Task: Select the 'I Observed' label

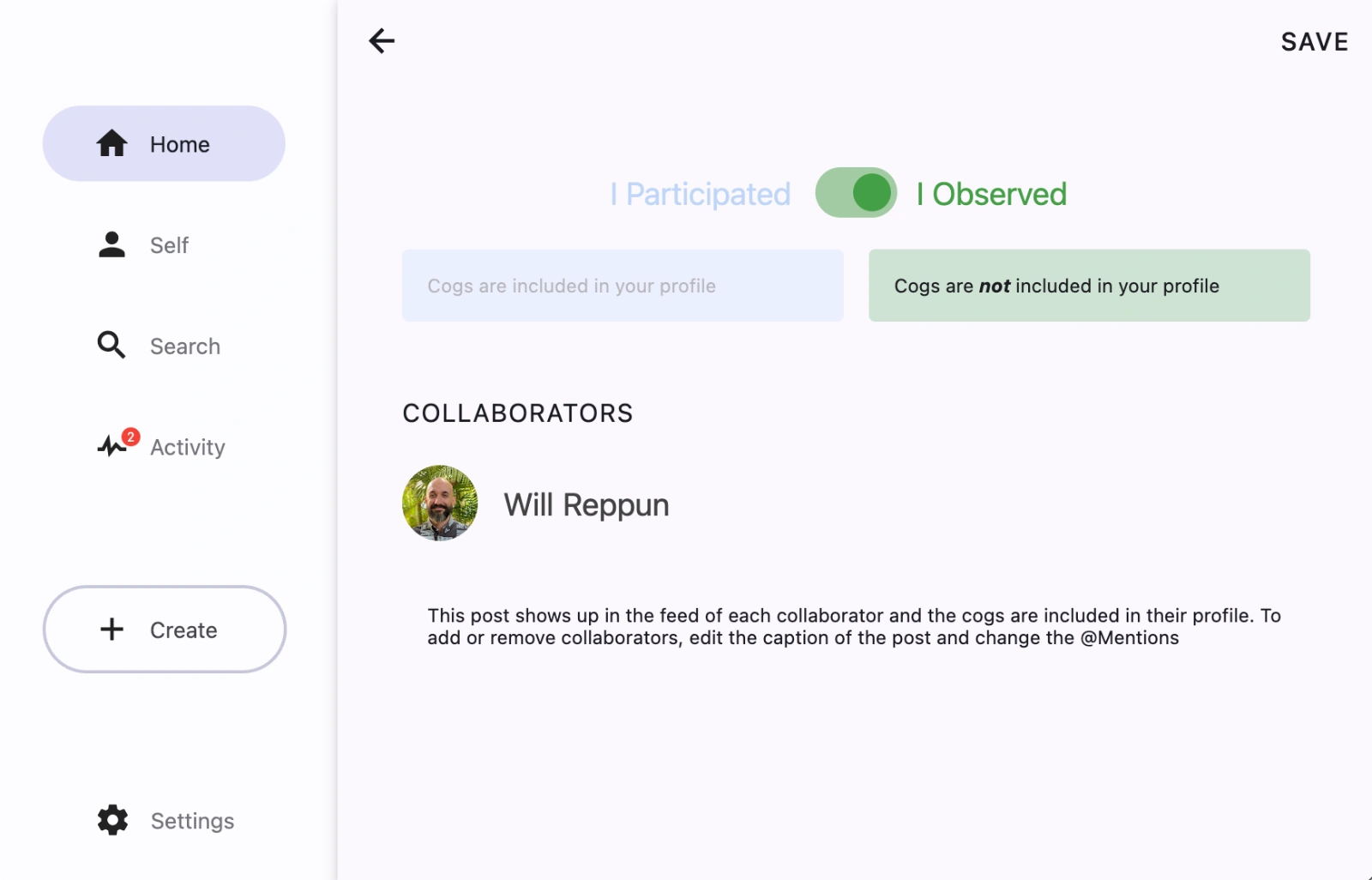Action: tap(992, 194)
